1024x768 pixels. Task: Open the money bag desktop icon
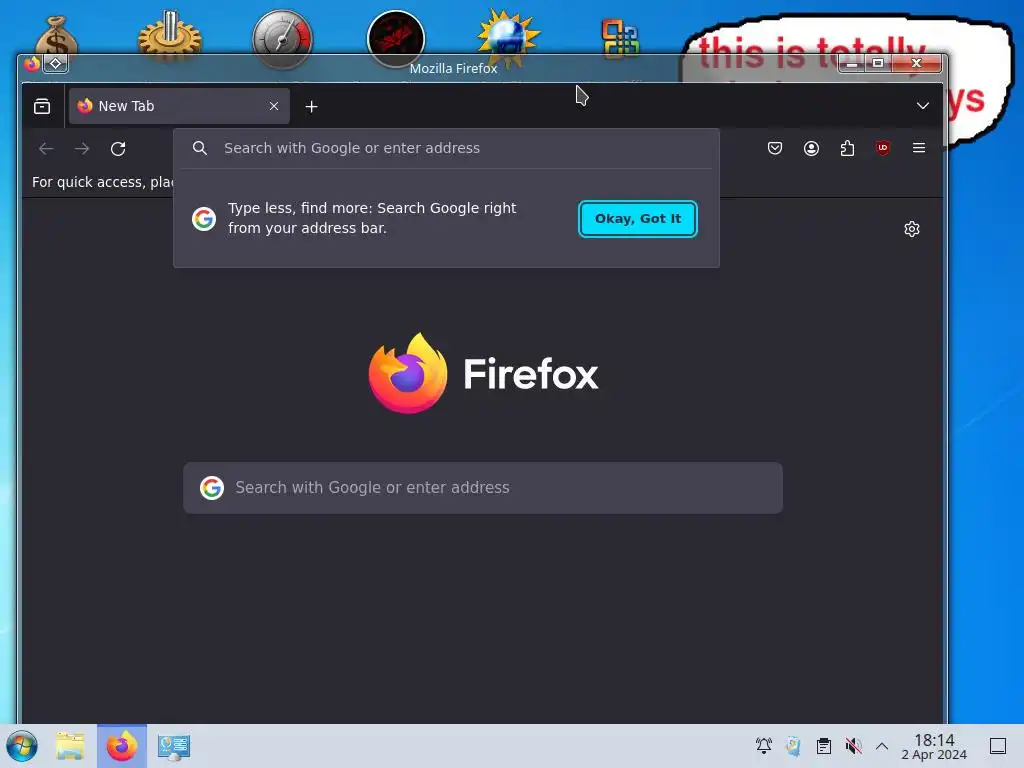56,38
